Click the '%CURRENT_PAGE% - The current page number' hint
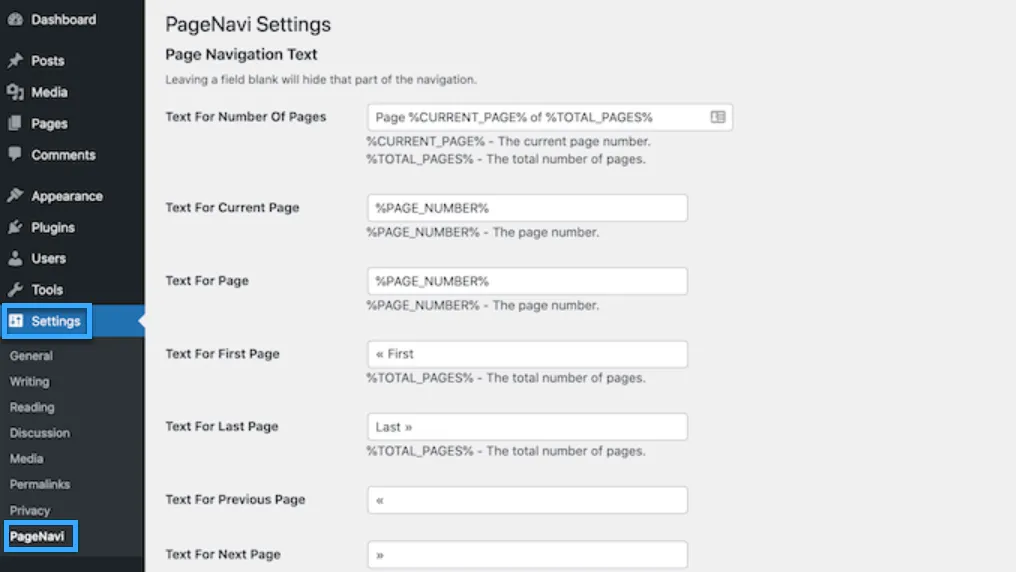1016x572 pixels. 508,141
